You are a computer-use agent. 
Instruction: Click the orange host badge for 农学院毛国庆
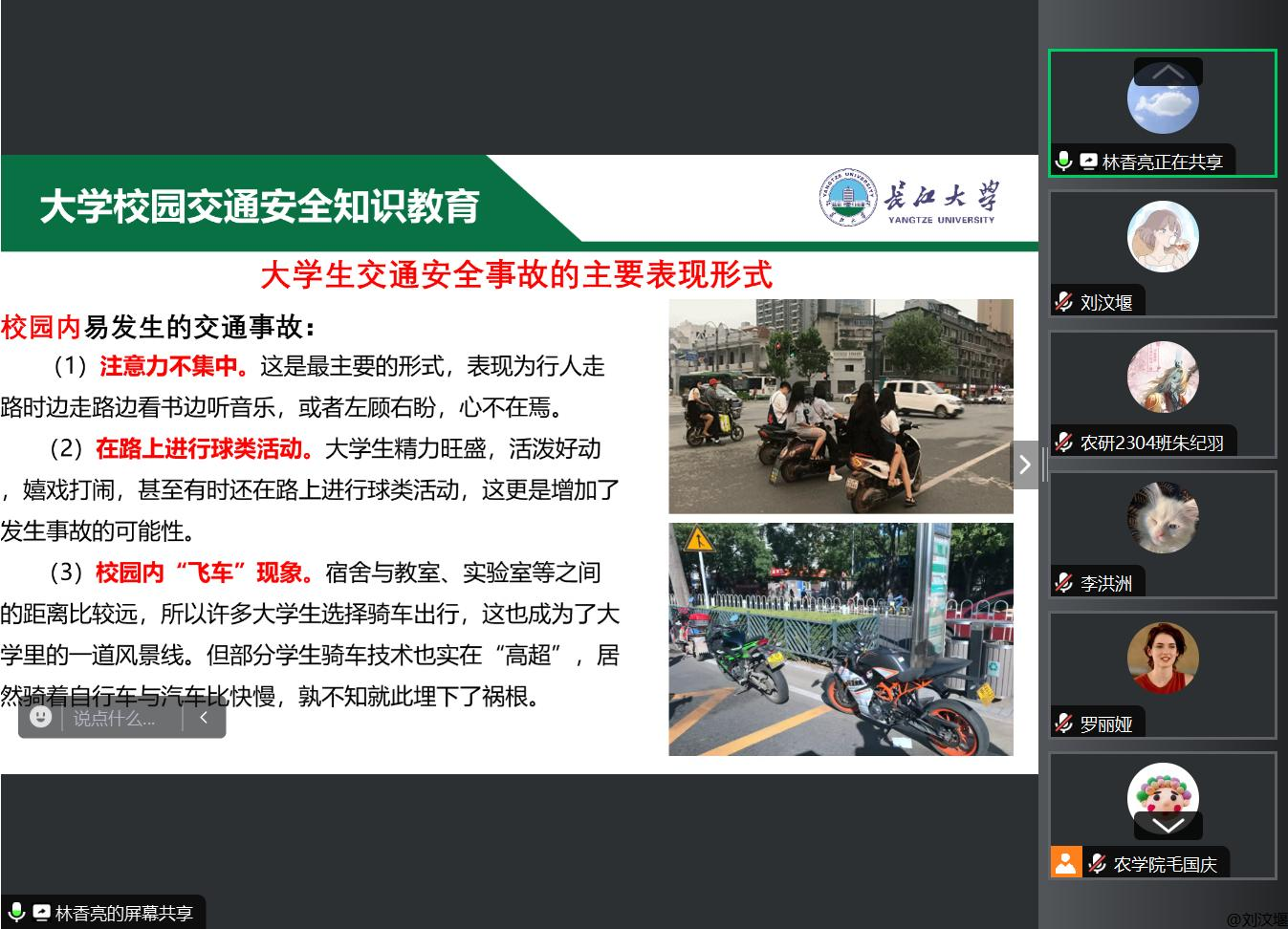[1065, 863]
